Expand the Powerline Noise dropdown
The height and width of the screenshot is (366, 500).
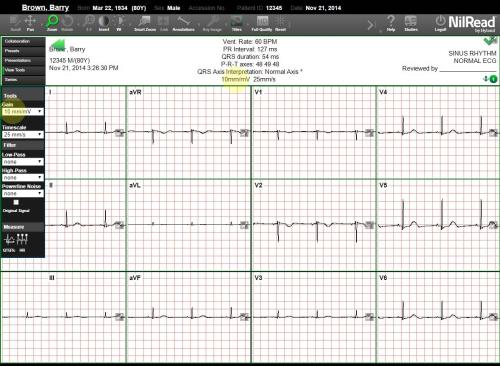23,193
